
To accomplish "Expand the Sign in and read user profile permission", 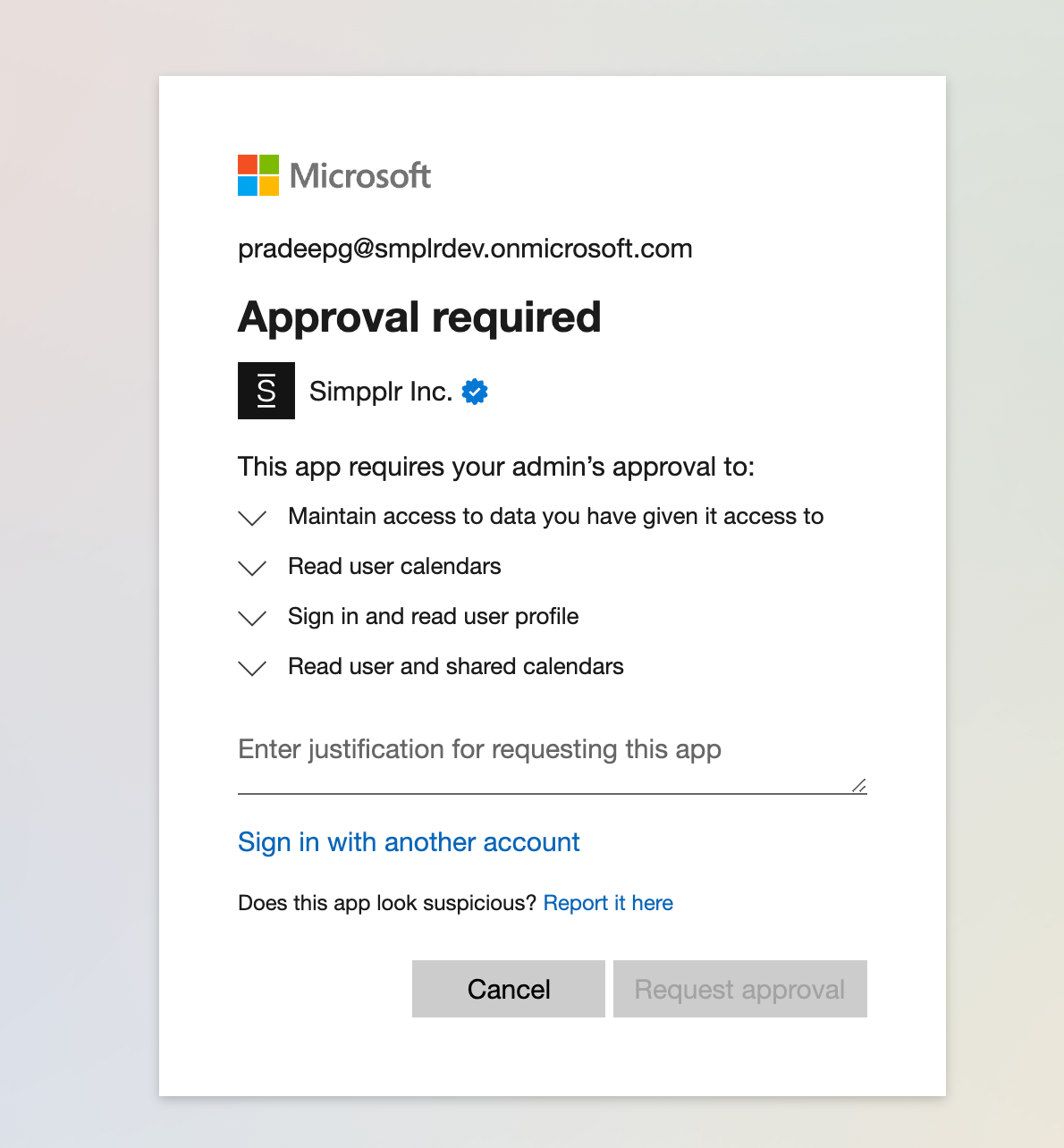I will pos(252,618).
